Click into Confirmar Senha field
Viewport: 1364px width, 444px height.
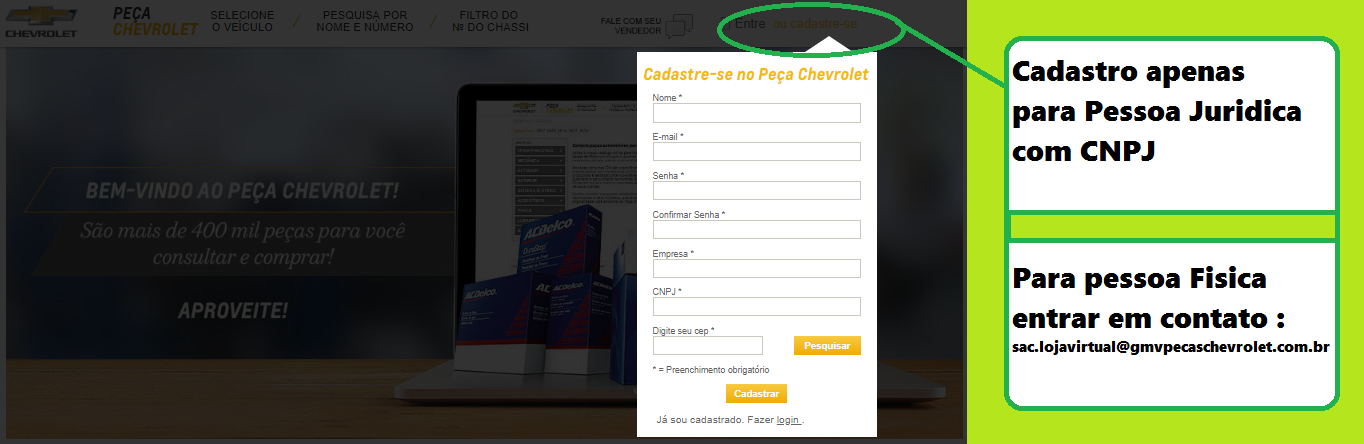[757, 230]
